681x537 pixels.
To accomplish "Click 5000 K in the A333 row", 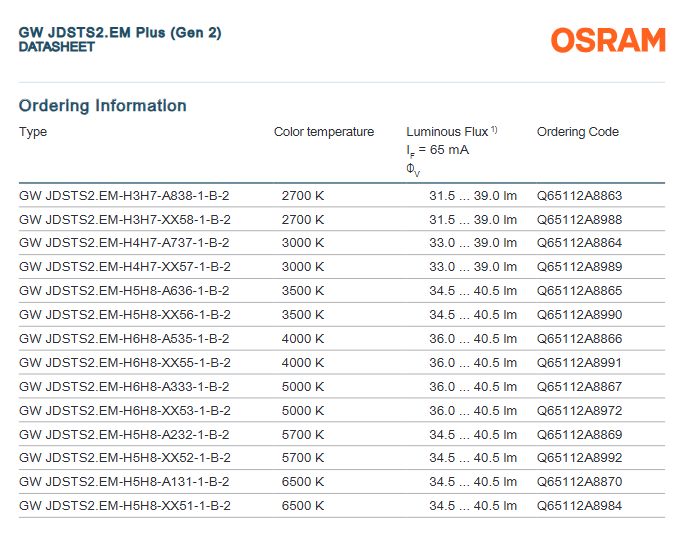I will pyautogui.click(x=303, y=386).
